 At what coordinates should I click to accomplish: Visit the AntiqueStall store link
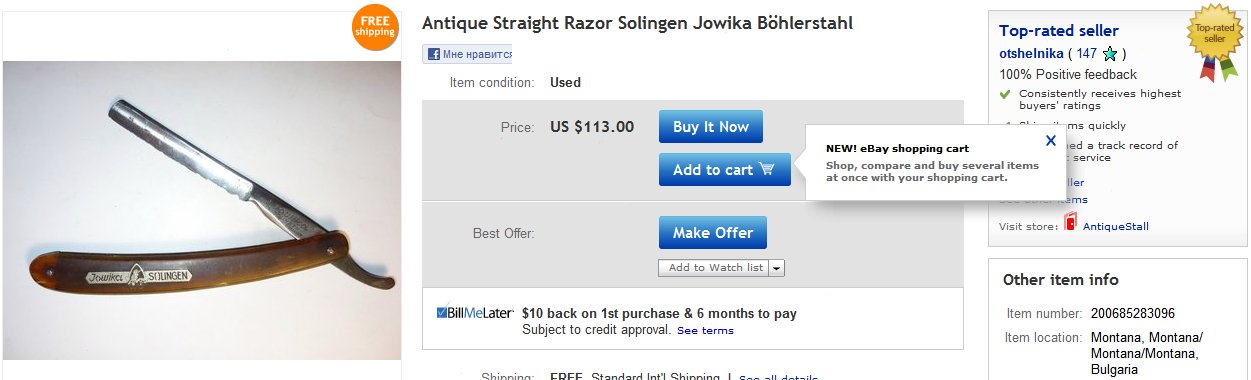1116,227
